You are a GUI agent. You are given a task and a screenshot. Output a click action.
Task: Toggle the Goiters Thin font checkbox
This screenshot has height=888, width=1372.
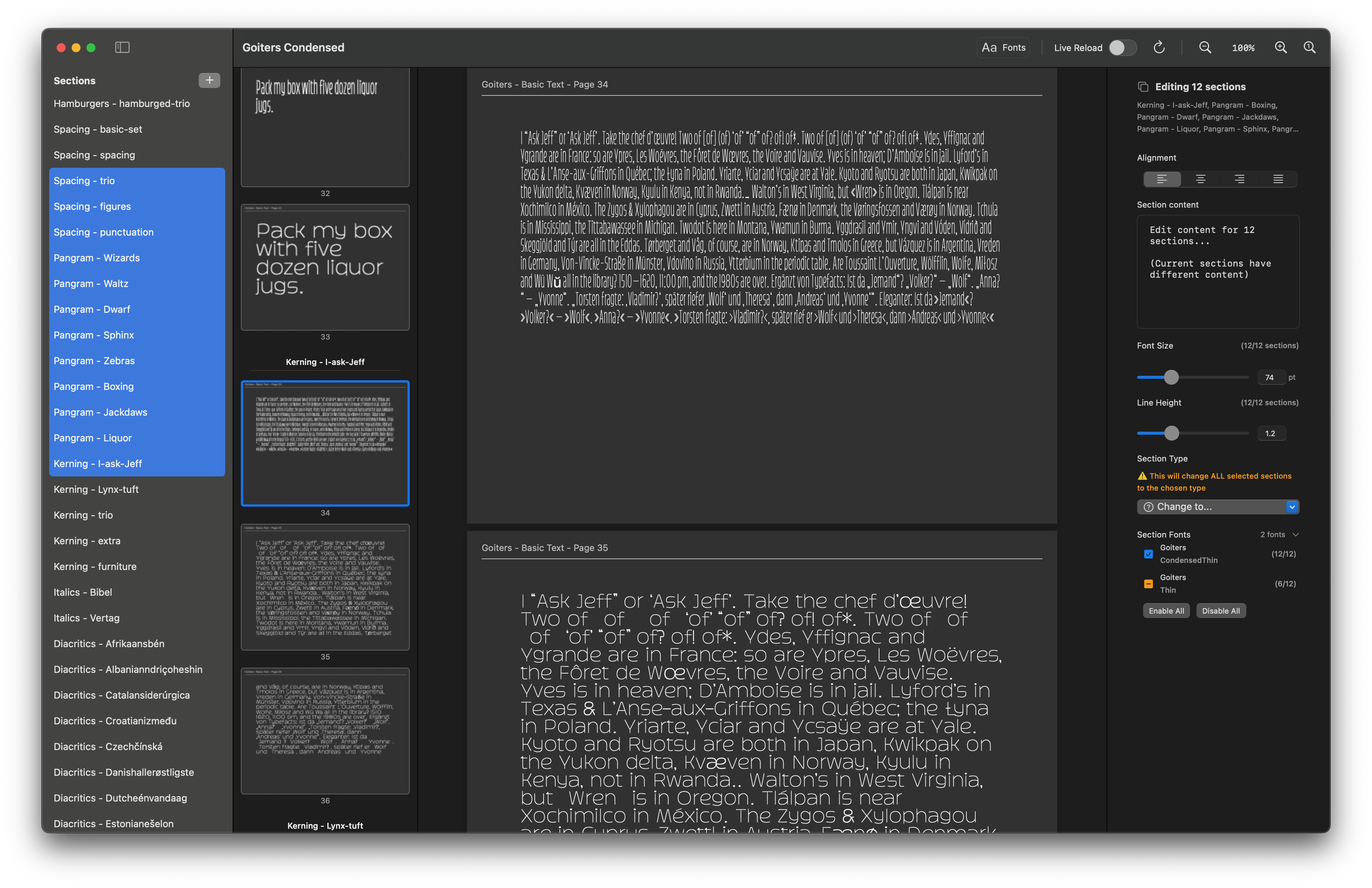click(x=1148, y=584)
